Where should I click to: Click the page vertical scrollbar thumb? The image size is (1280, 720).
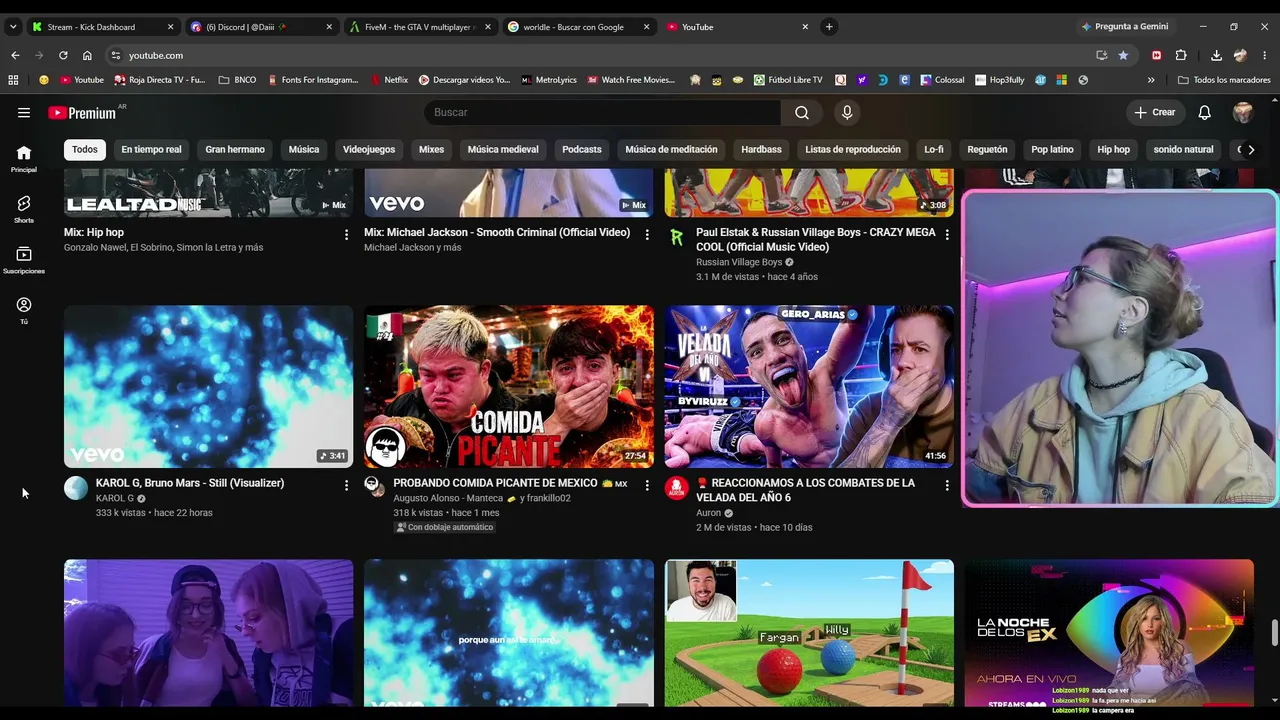coord(1275,633)
